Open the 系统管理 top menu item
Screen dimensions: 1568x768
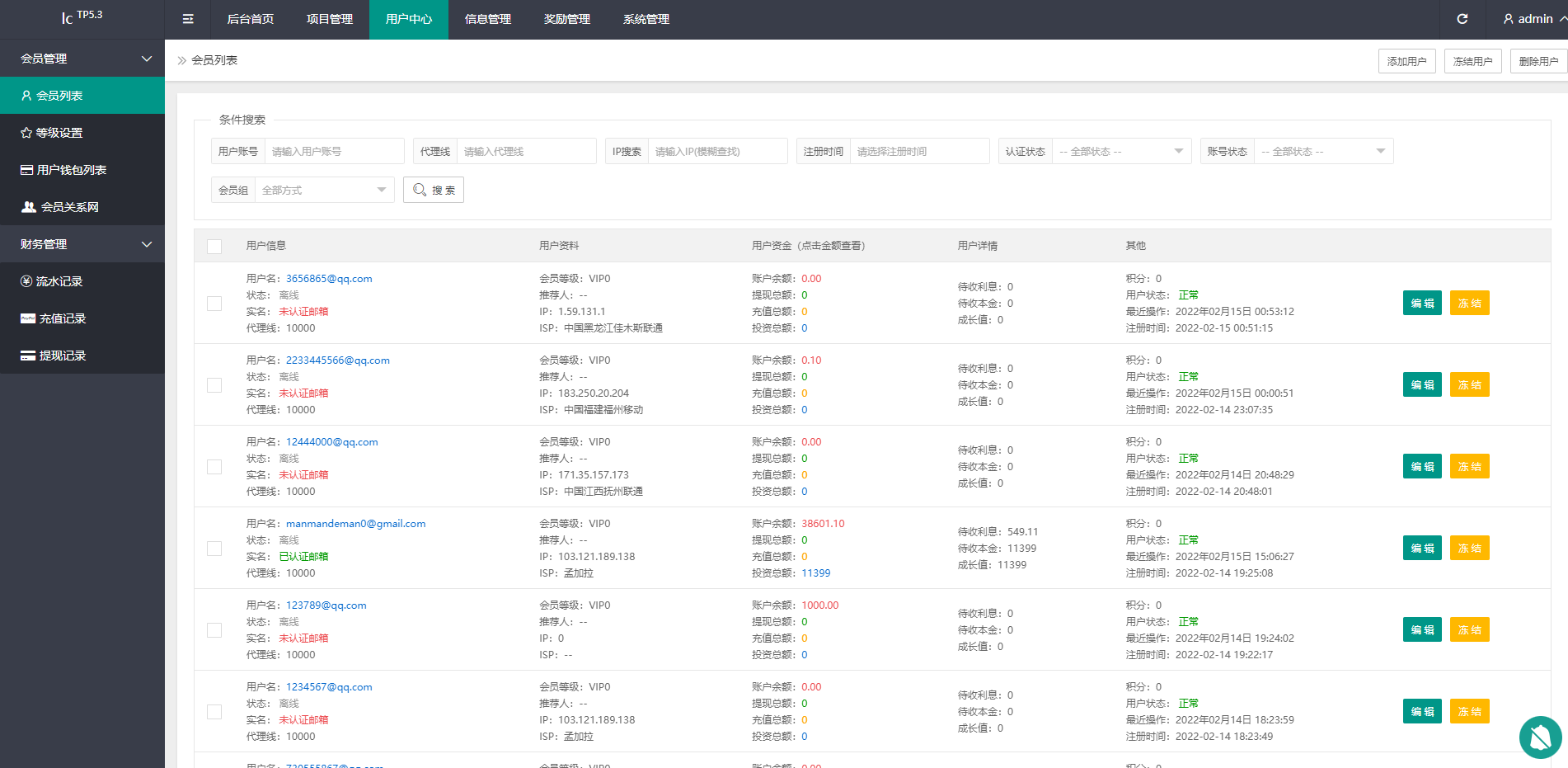[x=646, y=19]
